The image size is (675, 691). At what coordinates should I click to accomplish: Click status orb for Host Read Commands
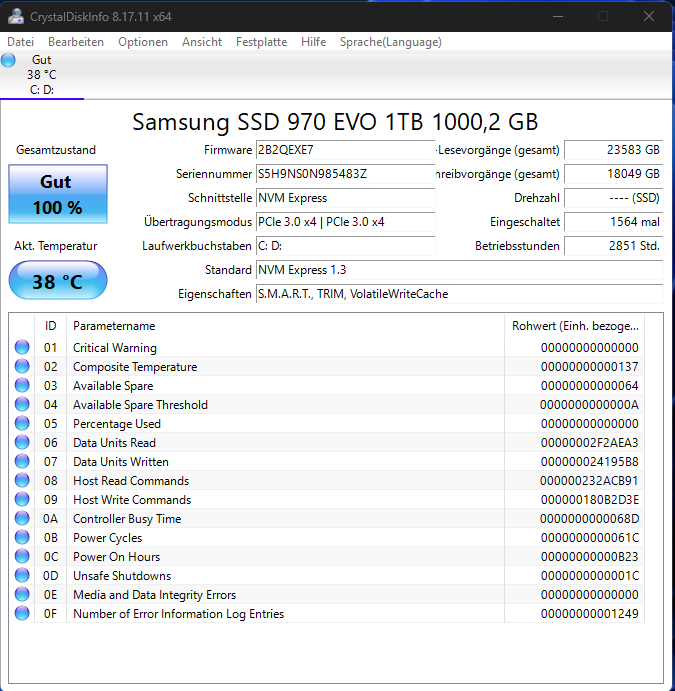point(22,480)
